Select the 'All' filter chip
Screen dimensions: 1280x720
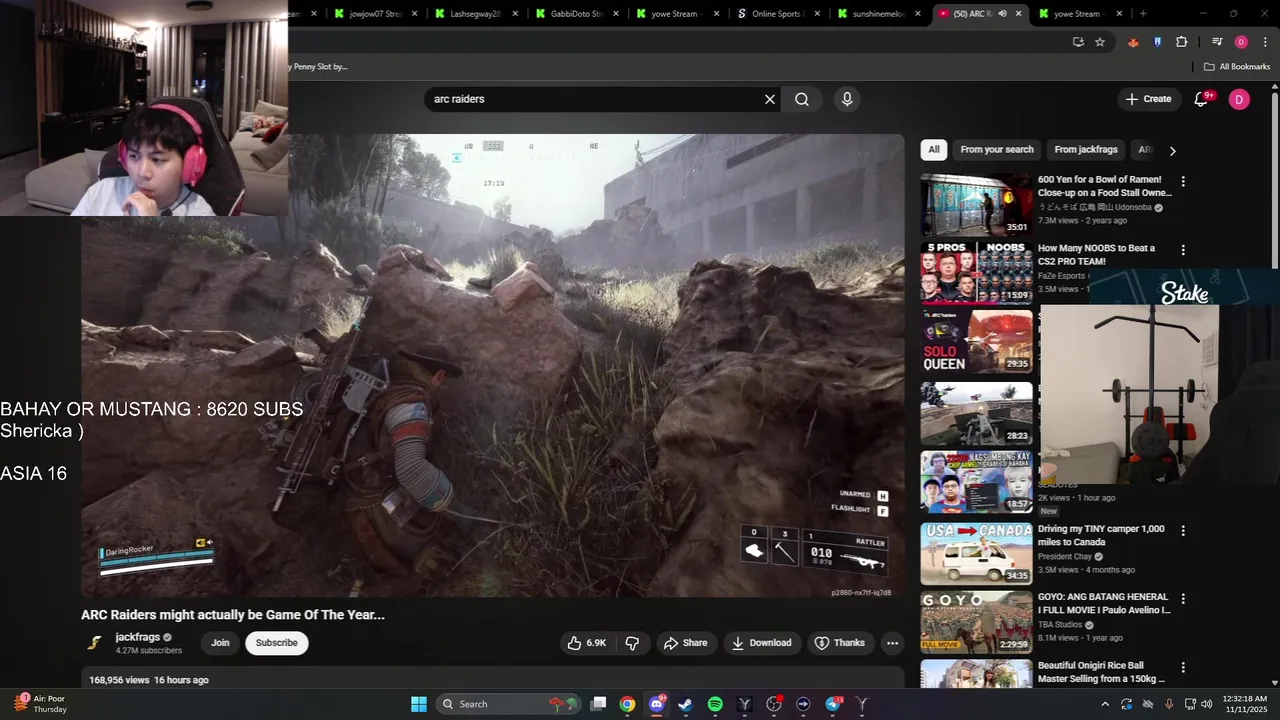click(x=934, y=150)
